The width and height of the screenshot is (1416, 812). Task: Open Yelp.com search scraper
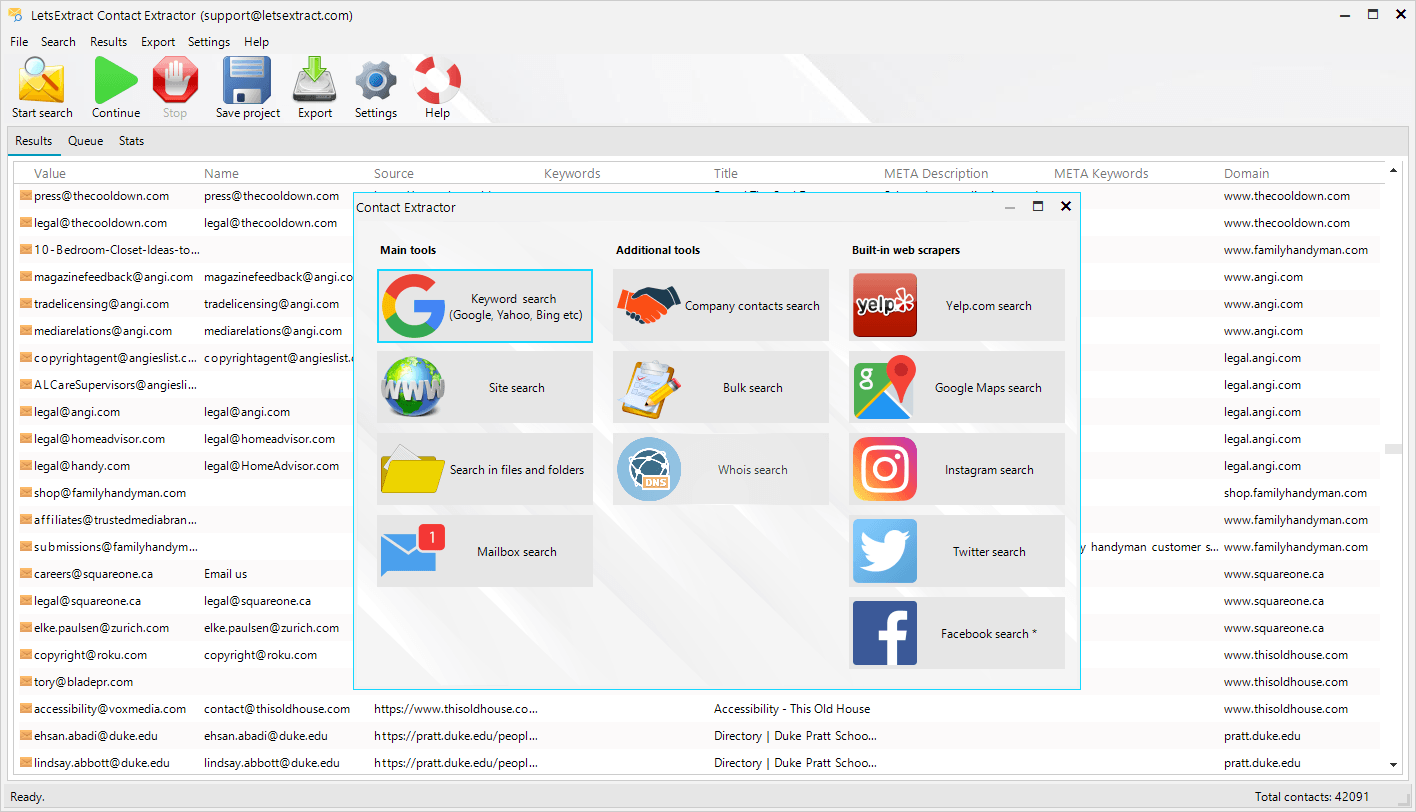click(957, 306)
